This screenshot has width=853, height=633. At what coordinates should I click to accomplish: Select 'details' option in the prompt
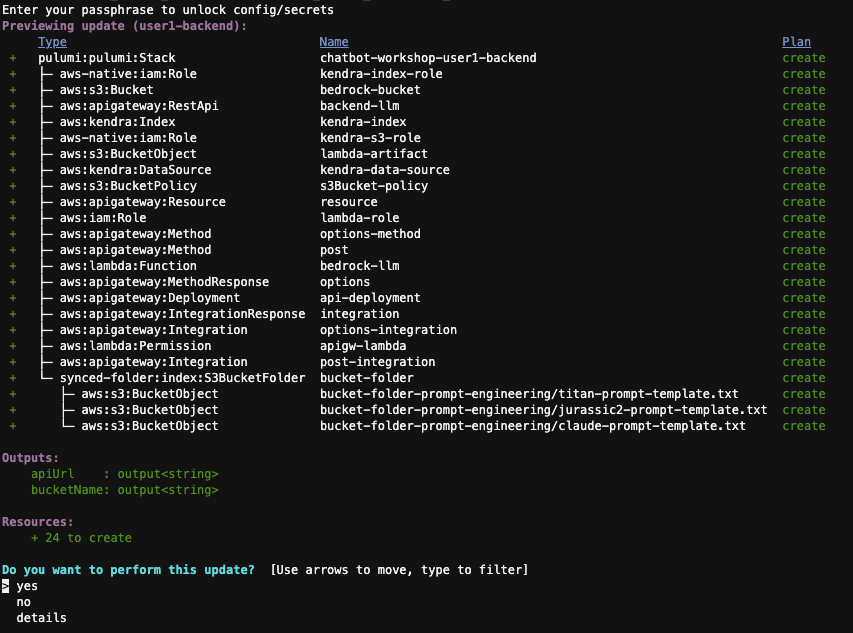[x=41, y=618]
